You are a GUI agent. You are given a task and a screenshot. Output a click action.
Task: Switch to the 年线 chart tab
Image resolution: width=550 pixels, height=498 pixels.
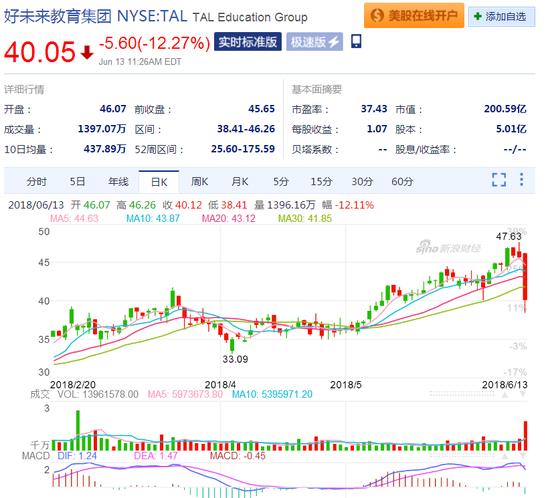click(x=118, y=182)
